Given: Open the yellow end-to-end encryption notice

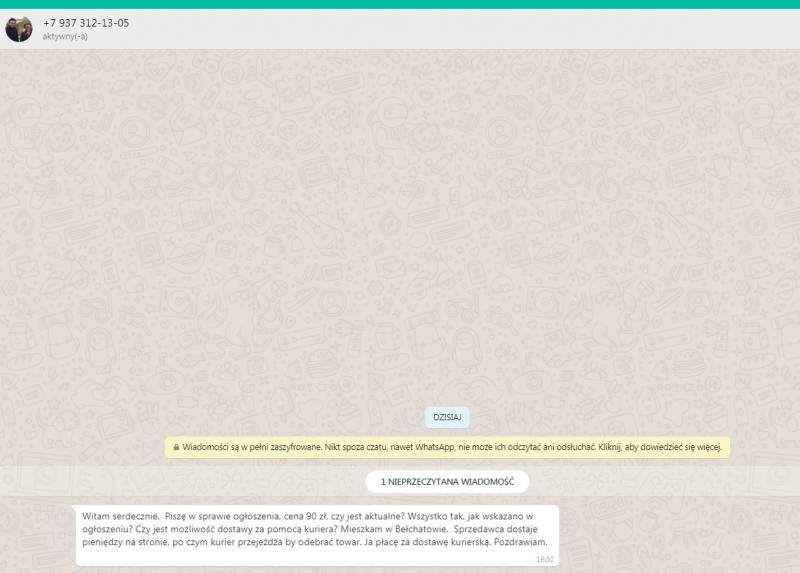Looking at the screenshot, I should (447, 448).
